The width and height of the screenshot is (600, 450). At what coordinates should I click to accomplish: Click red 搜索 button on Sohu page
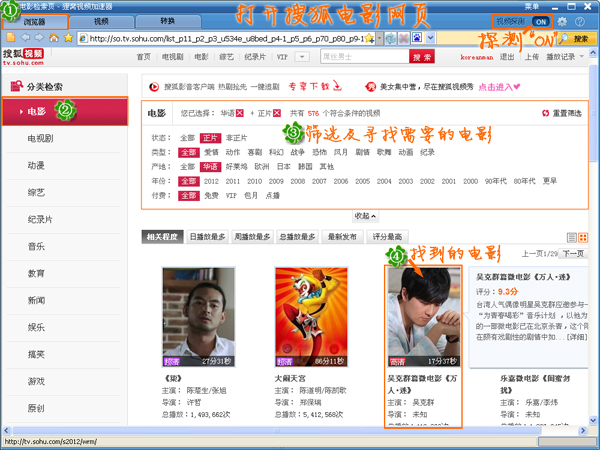coord(422,57)
